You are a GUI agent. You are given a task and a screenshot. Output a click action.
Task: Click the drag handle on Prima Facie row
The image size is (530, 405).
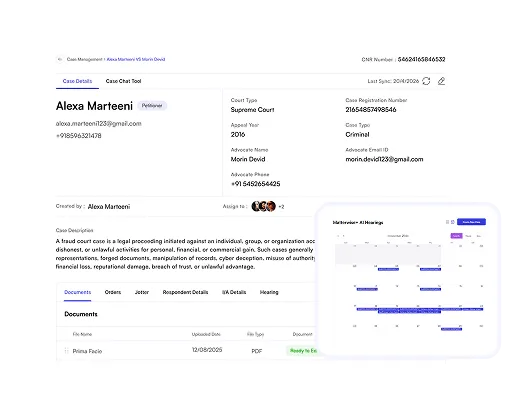66,351
